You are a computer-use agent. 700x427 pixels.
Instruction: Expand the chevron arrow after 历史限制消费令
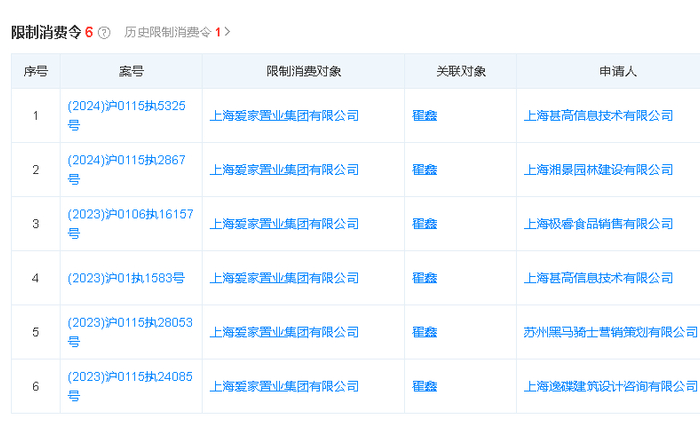227,32
